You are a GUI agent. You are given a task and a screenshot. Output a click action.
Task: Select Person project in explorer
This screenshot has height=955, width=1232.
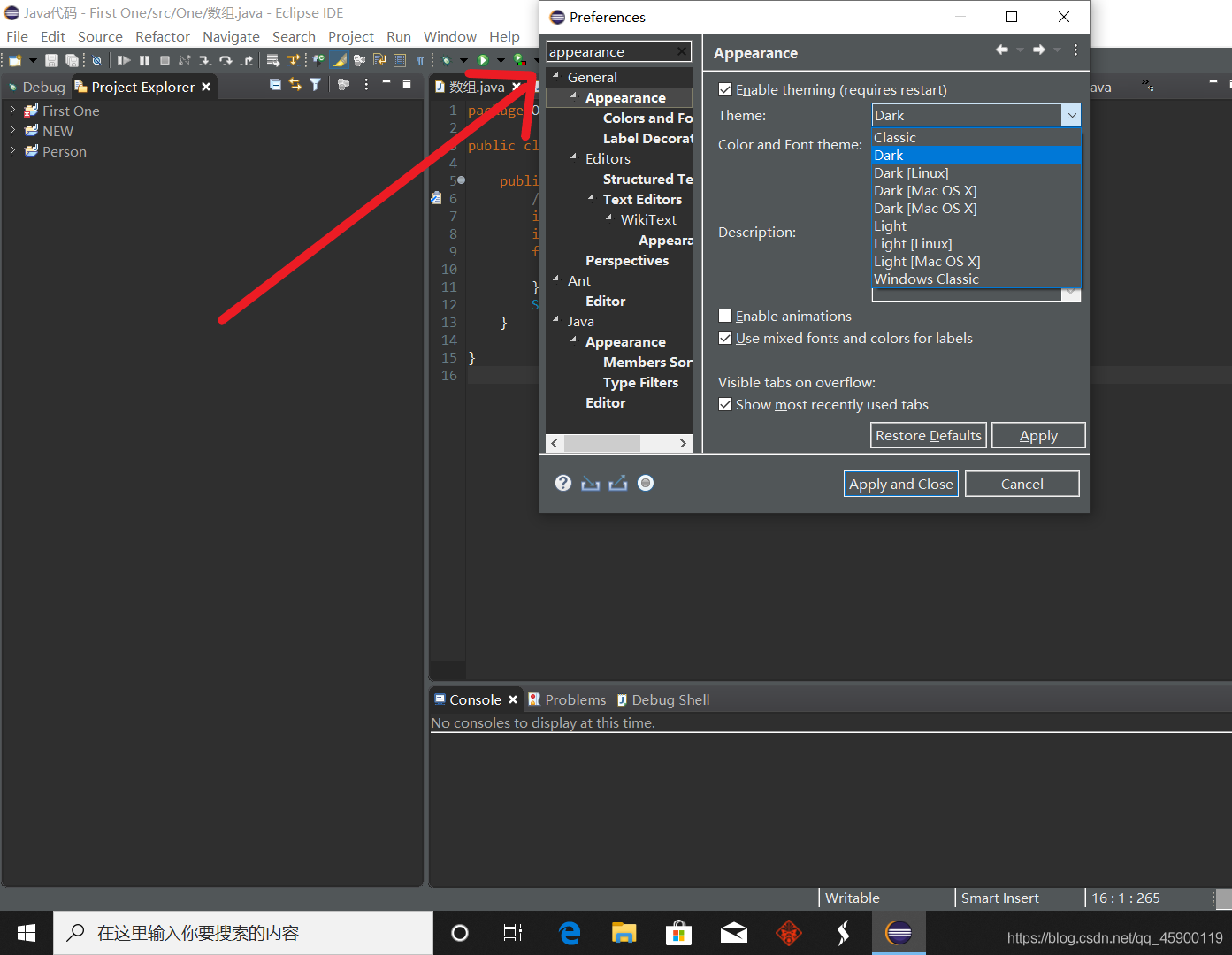[x=64, y=151]
